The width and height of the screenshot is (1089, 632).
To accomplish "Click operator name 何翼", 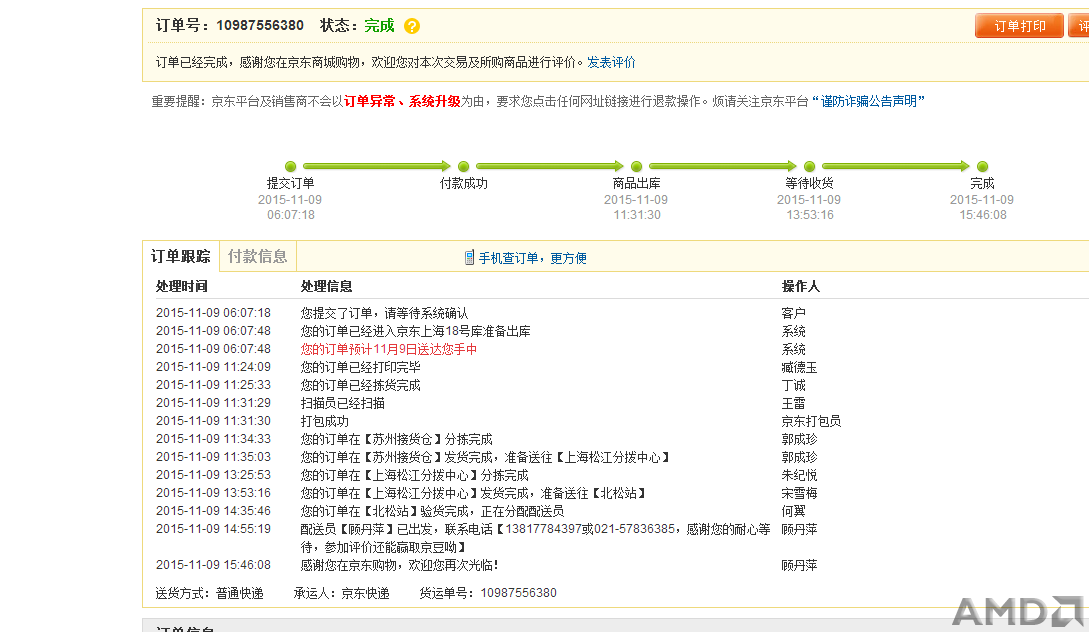I will click(793, 512).
